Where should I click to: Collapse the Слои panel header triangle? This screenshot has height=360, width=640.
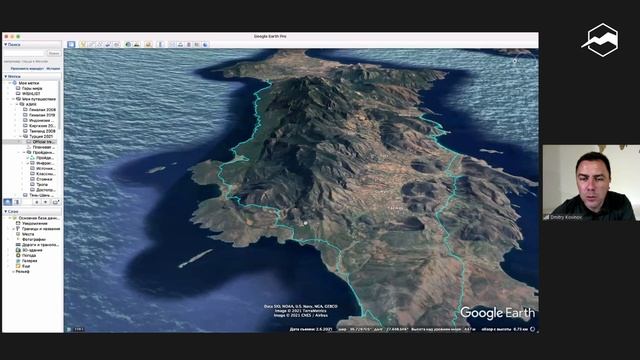[x=5, y=211]
